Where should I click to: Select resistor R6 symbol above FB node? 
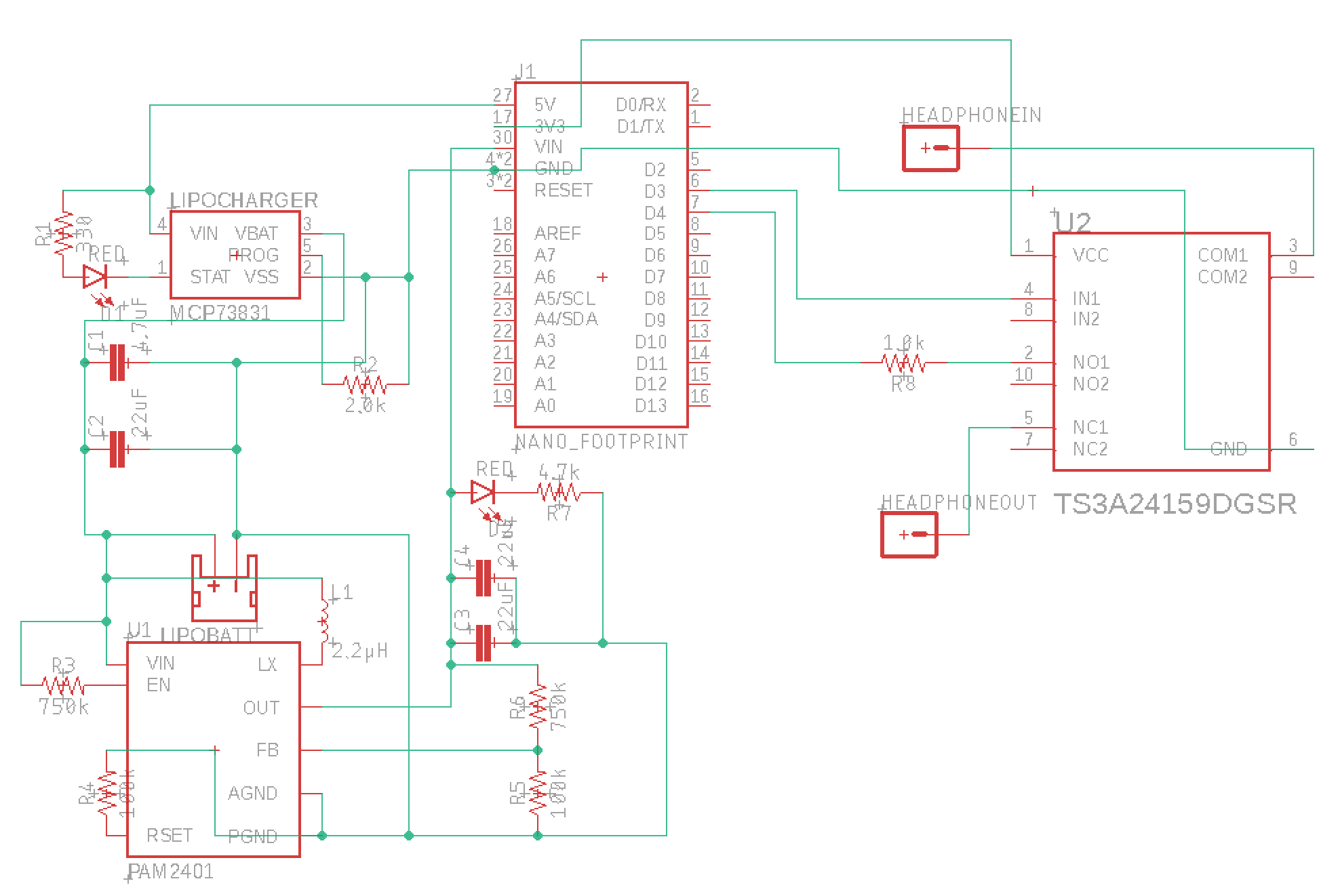pyautogui.click(x=538, y=707)
